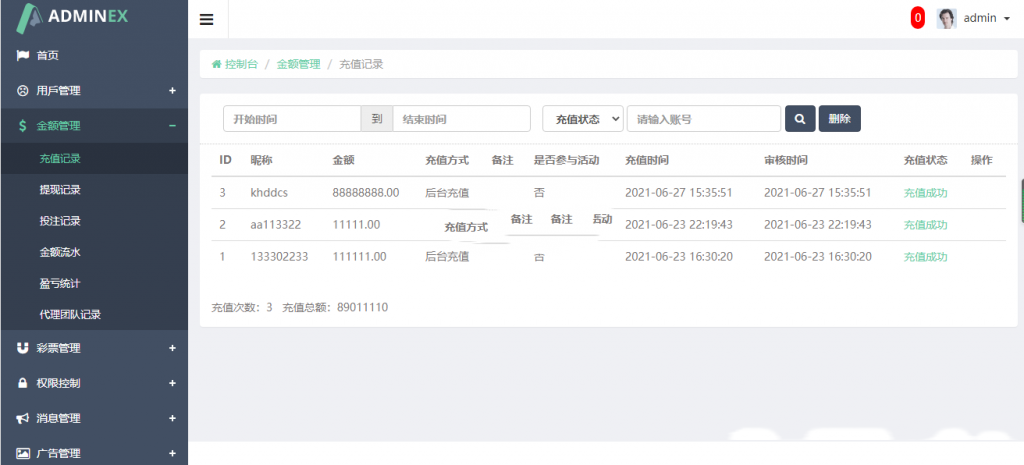1024x465 pixels.
Task: Click the home icon in breadcrumb
Action: (216, 64)
